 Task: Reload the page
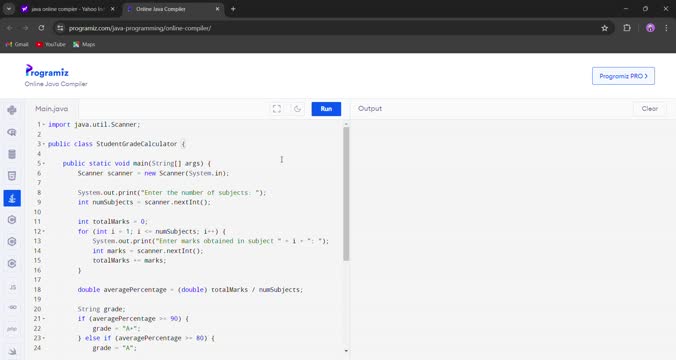(41, 28)
